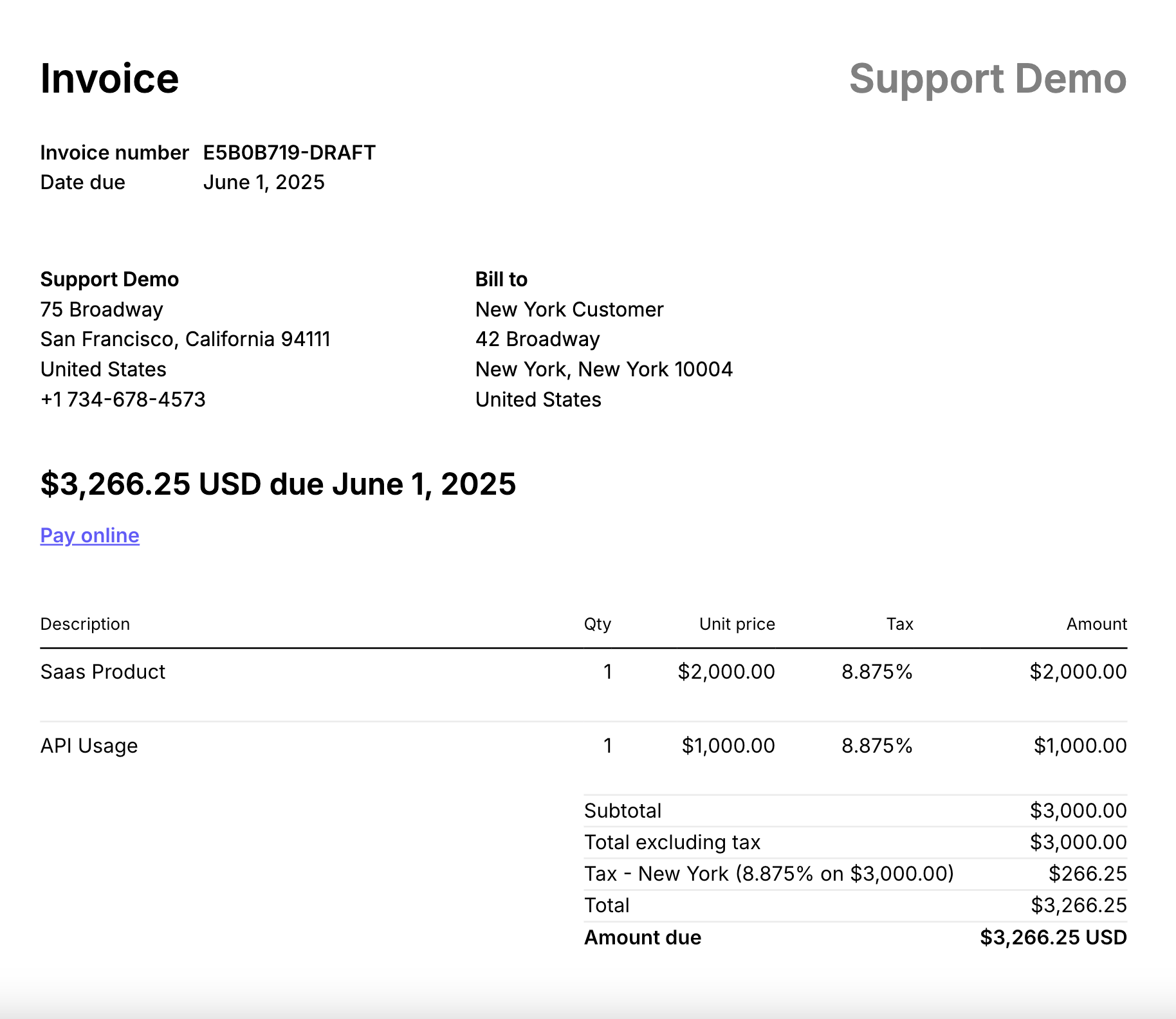Click the $3,266.25 USD due headline
1176x1019 pixels.
[x=278, y=484]
